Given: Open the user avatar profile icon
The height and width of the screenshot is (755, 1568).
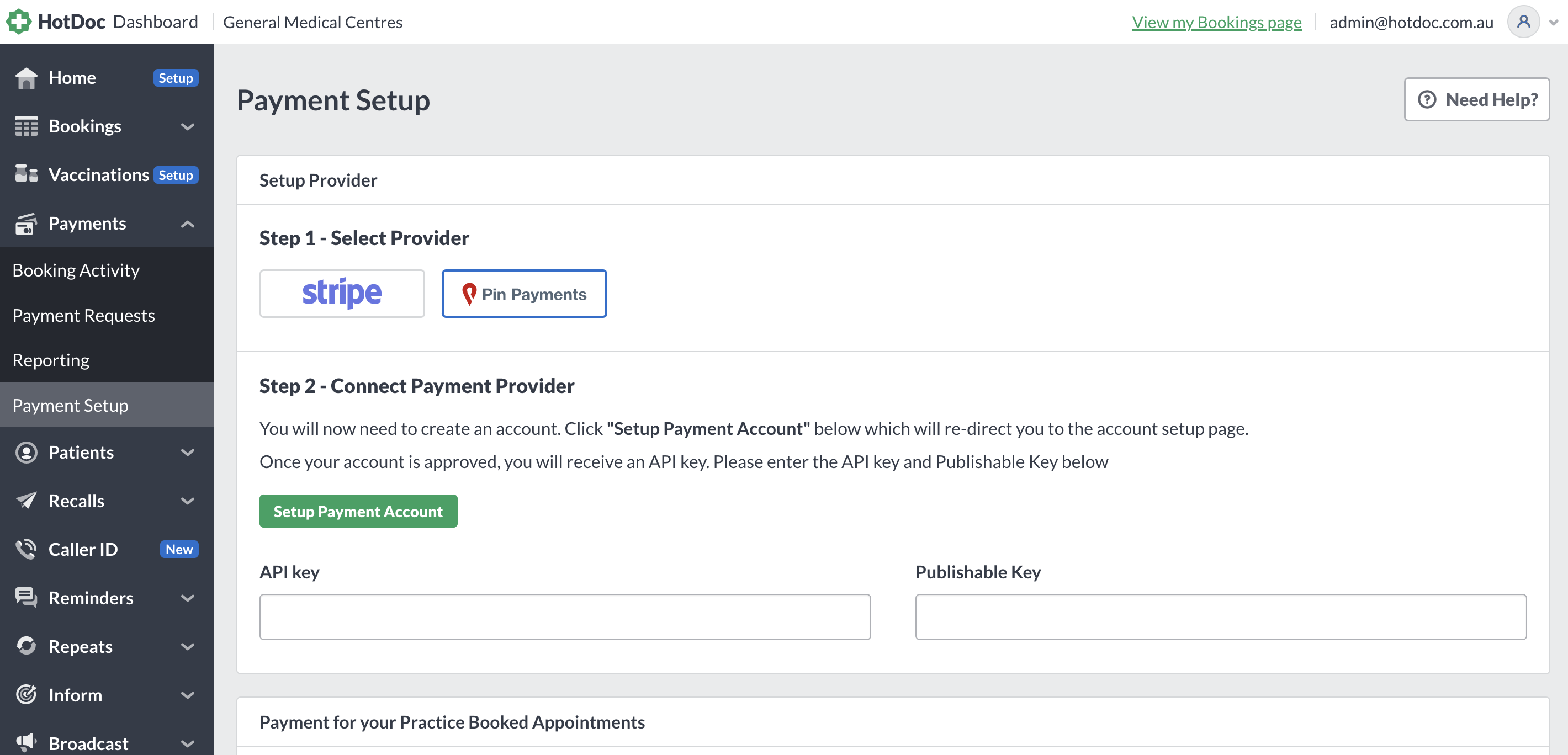Looking at the screenshot, I should click(1523, 22).
